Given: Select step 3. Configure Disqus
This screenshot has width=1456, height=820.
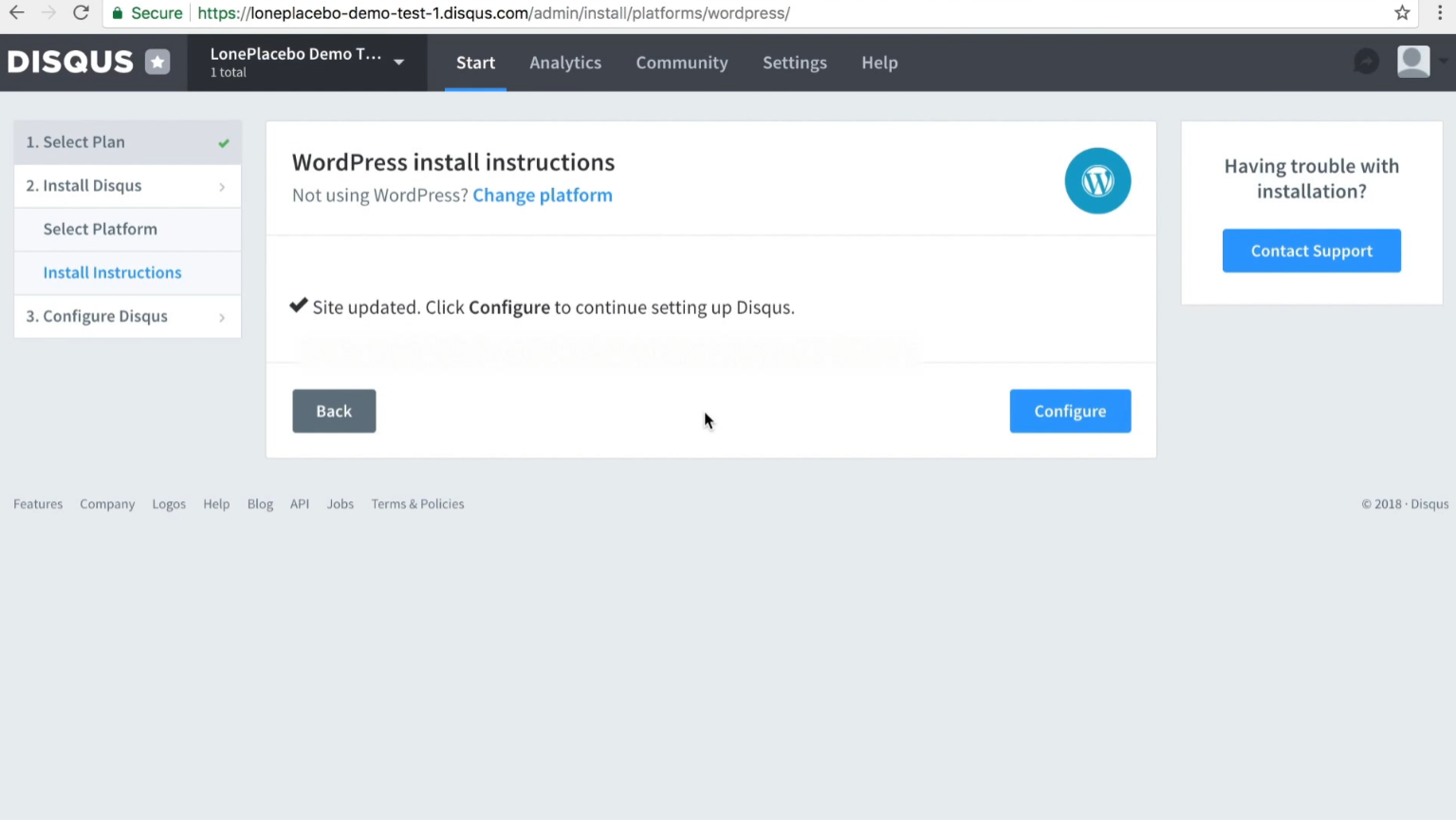Looking at the screenshot, I should click(x=127, y=317).
